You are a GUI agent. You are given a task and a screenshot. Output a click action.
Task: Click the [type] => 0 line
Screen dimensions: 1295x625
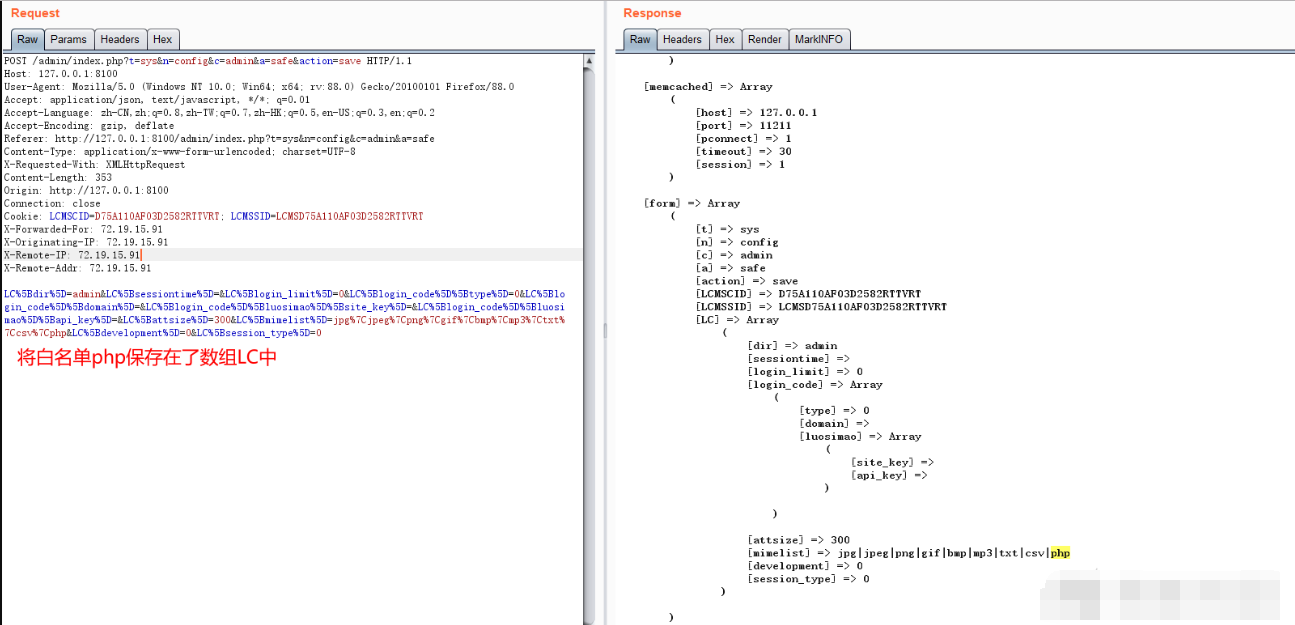(834, 412)
